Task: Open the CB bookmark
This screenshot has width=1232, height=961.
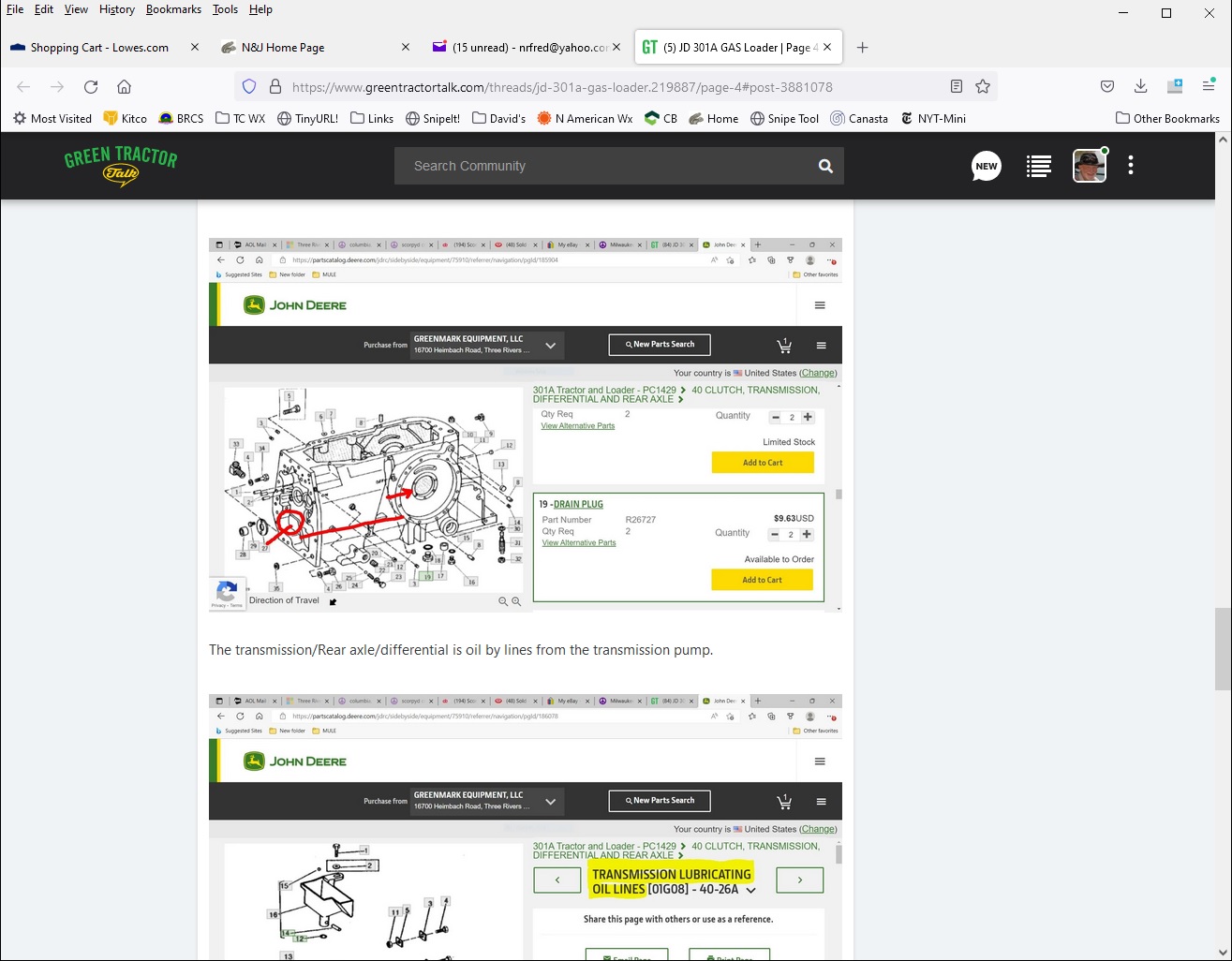Action: pos(661,119)
